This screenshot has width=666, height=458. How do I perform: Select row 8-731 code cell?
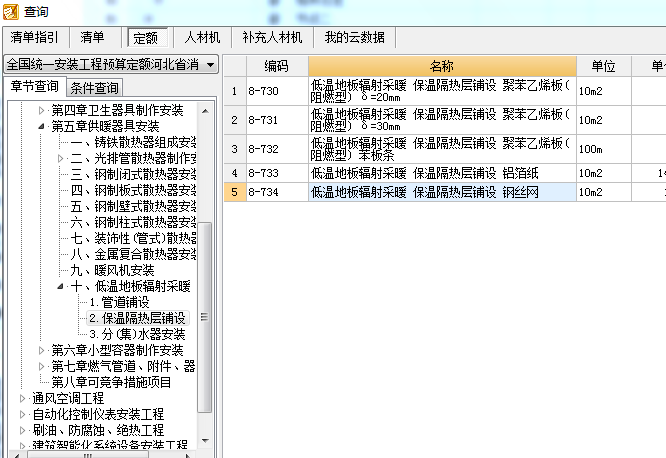coord(277,120)
